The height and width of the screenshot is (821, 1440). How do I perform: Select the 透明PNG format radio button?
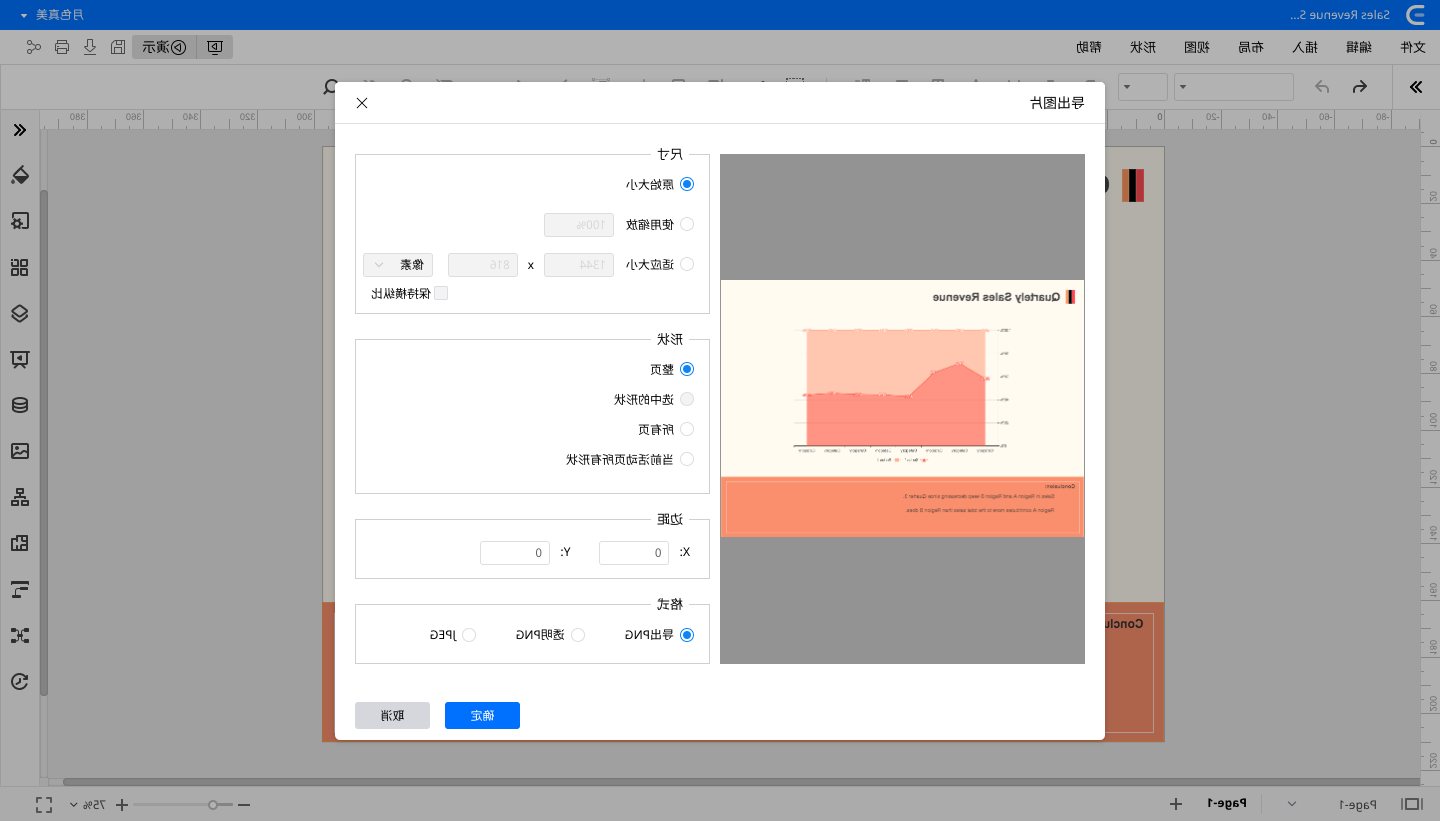pos(578,635)
